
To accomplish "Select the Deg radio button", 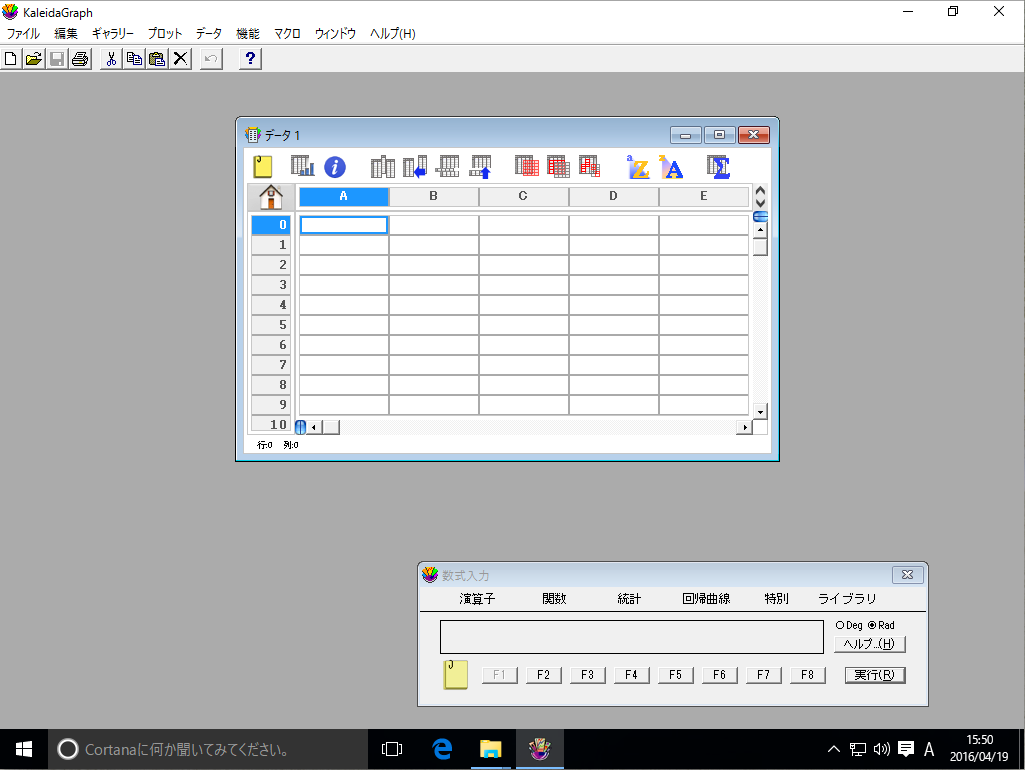I will tap(840, 625).
